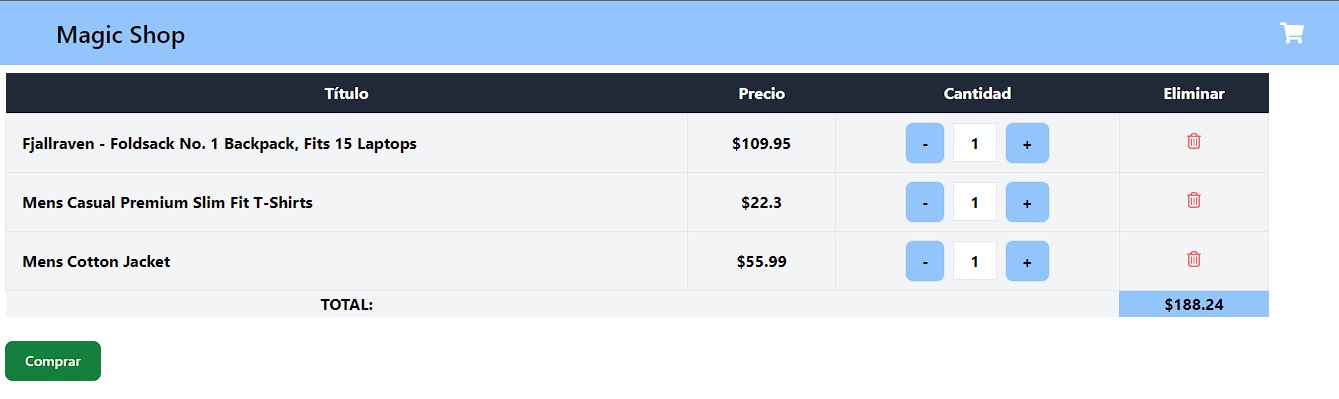Go to Magic Shop home title
Image resolution: width=1339 pixels, height=399 pixels.
pos(120,35)
